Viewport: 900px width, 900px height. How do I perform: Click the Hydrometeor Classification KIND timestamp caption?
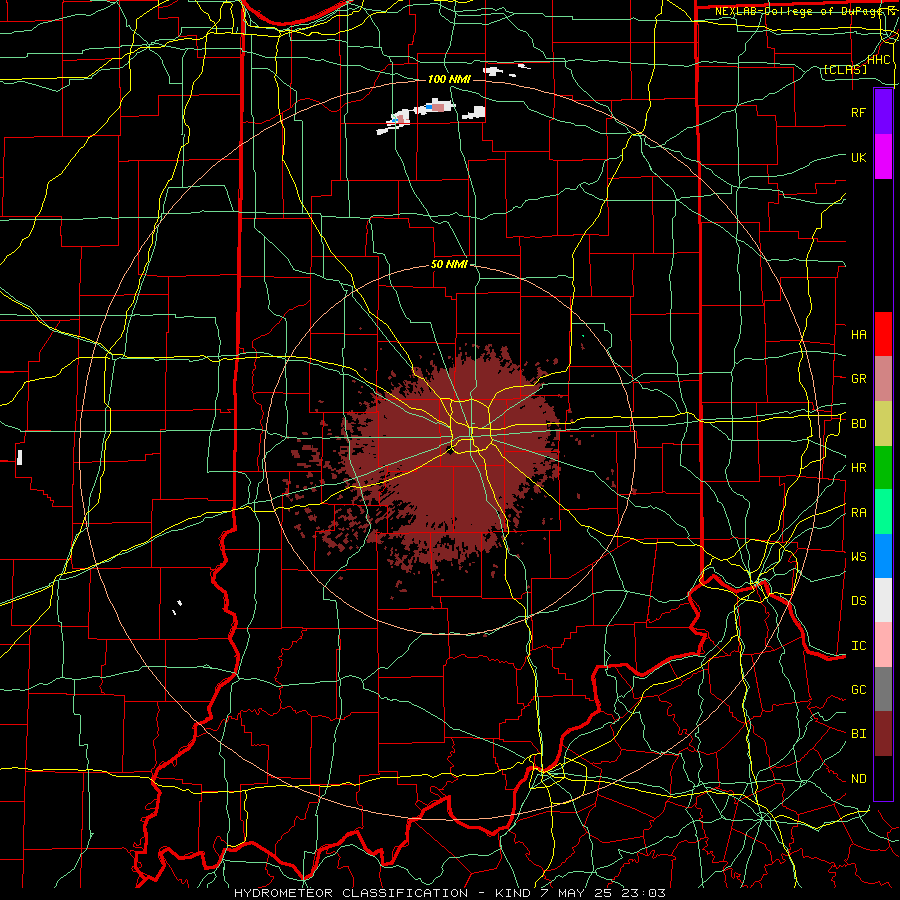449,893
